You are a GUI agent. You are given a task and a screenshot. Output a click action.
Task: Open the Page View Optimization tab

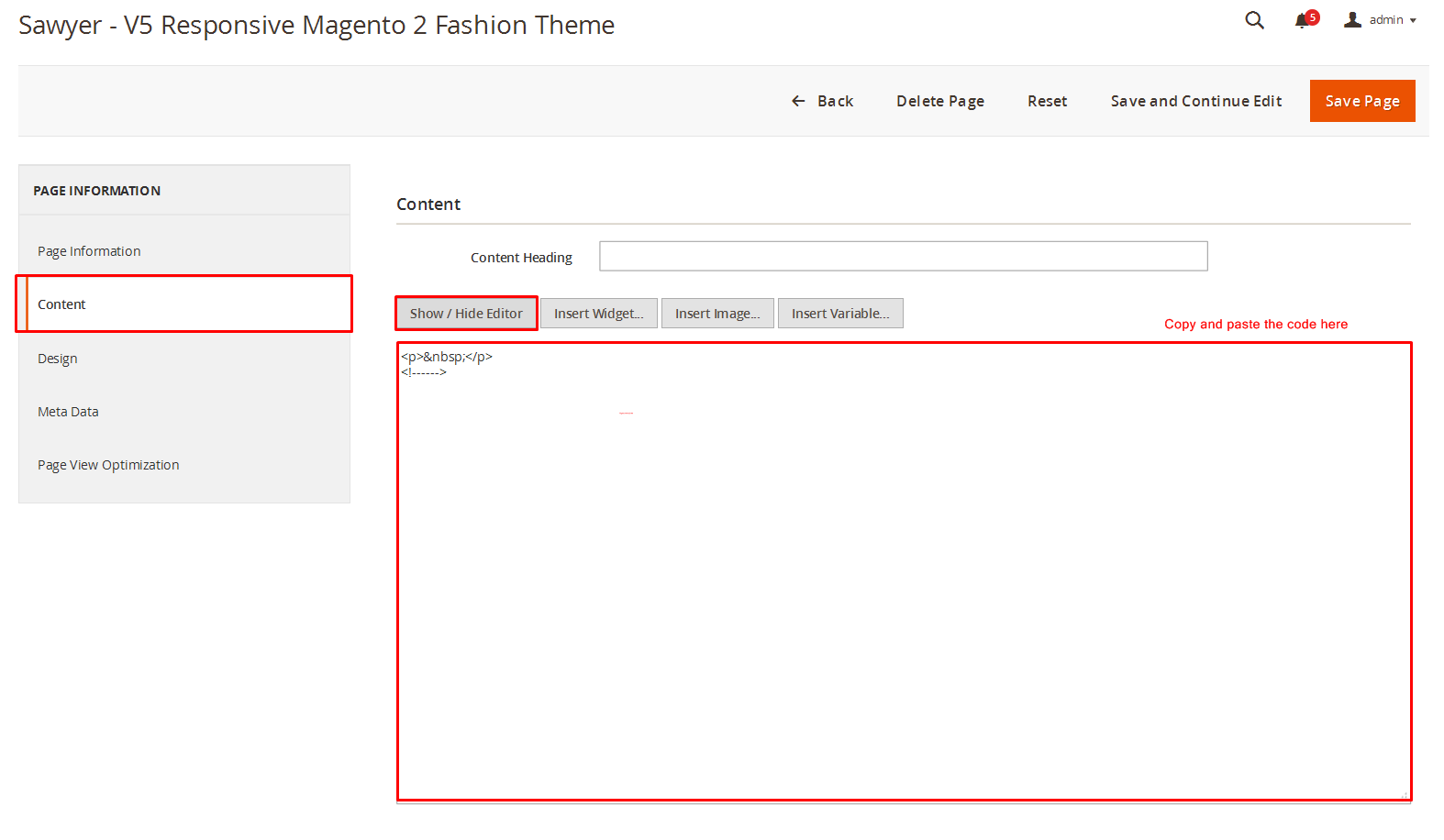click(x=184, y=465)
